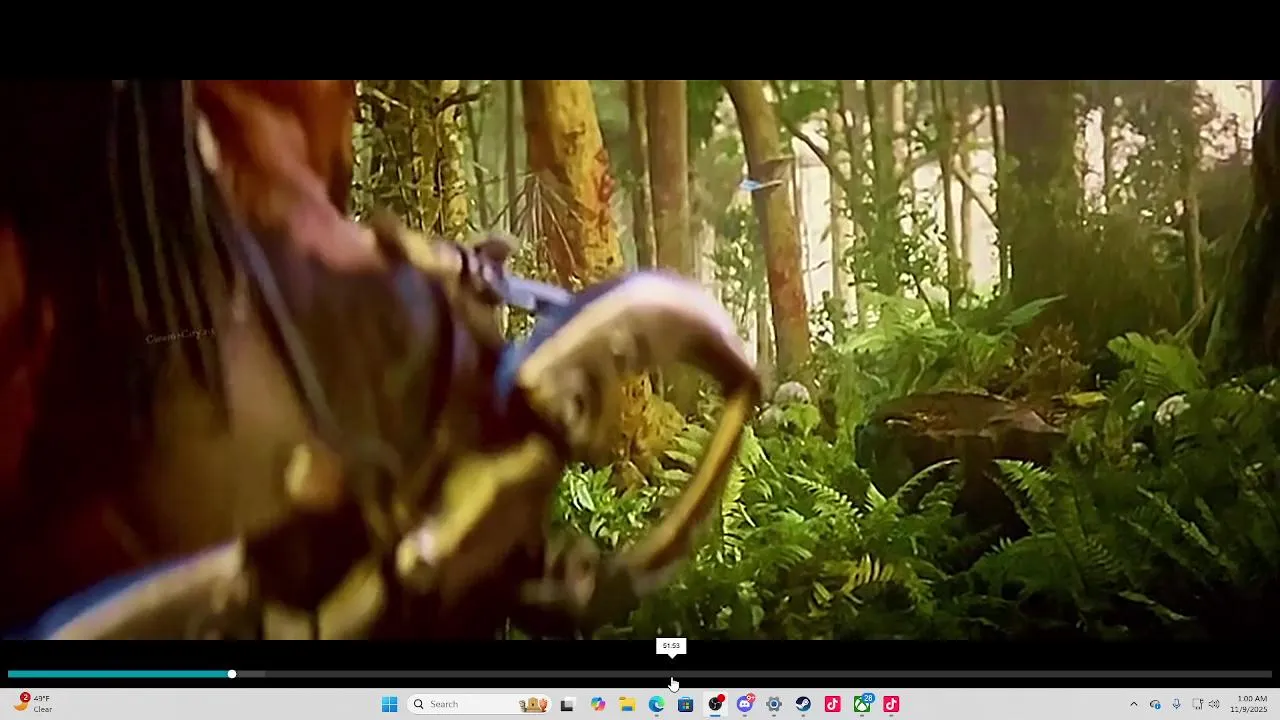Open the weather widget showing 49°F Clear
This screenshot has width=1280, height=720.
tap(32, 704)
